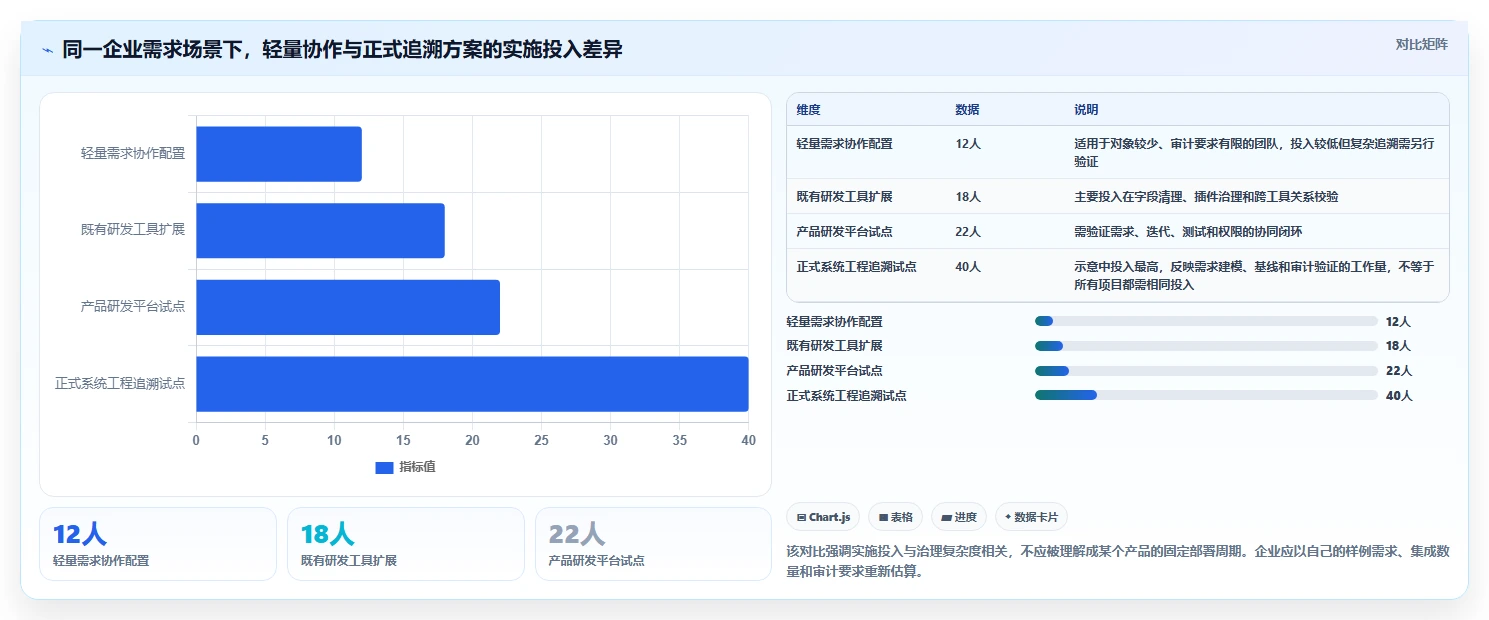Click the x-axis tick value 15
This screenshot has height=620, width=1489.
coord(403,440)
